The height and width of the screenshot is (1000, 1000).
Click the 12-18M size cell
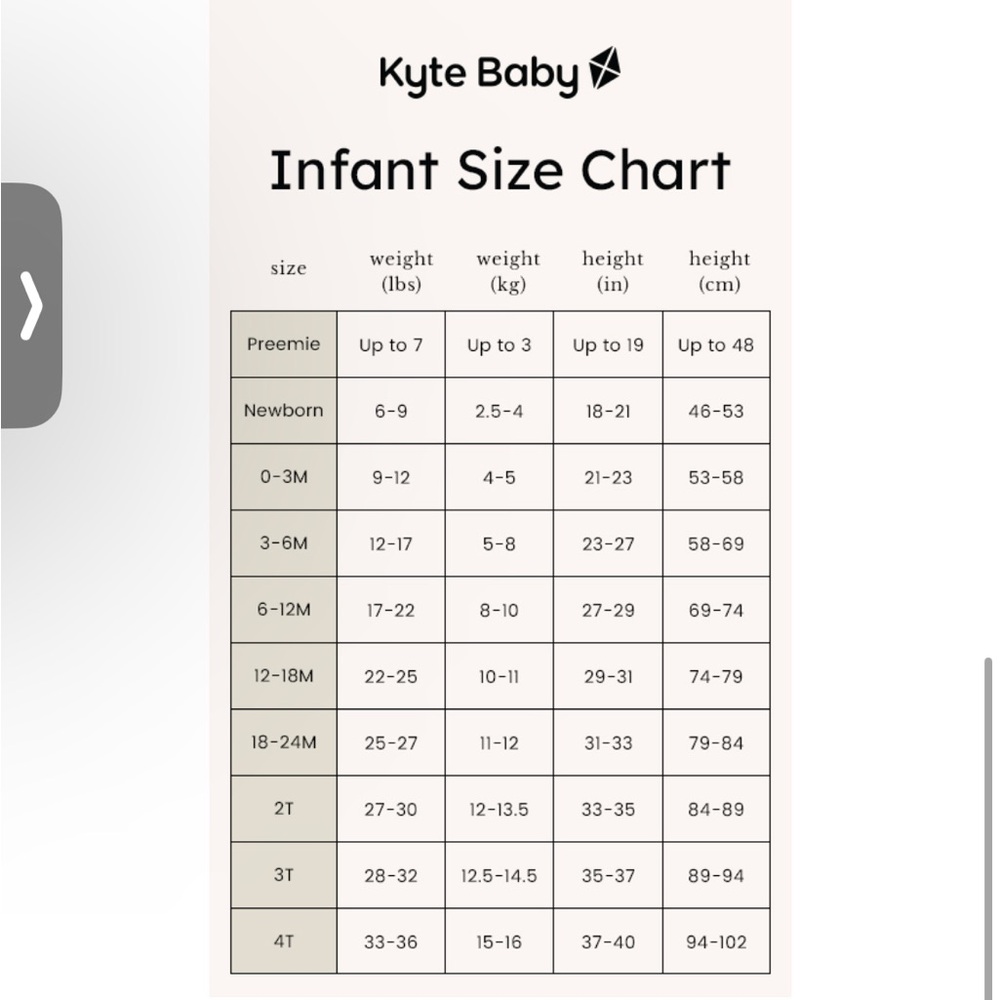tap(283, 676)
